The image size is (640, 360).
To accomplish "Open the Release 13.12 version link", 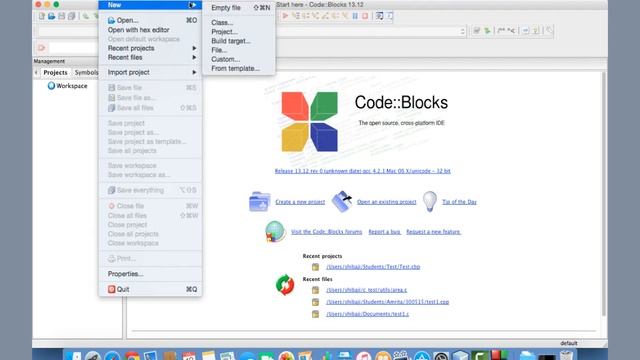I will (x=362, y=171).
